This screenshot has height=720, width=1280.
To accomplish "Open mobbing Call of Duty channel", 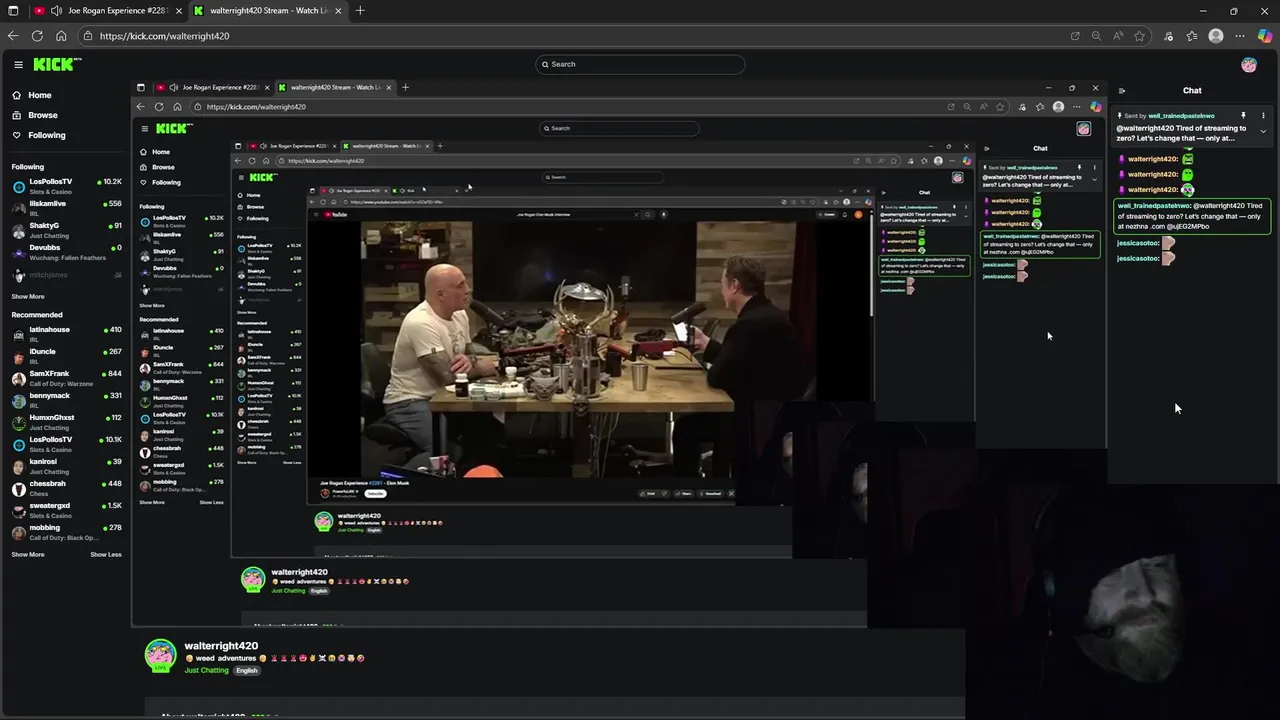I will point(66,532).
